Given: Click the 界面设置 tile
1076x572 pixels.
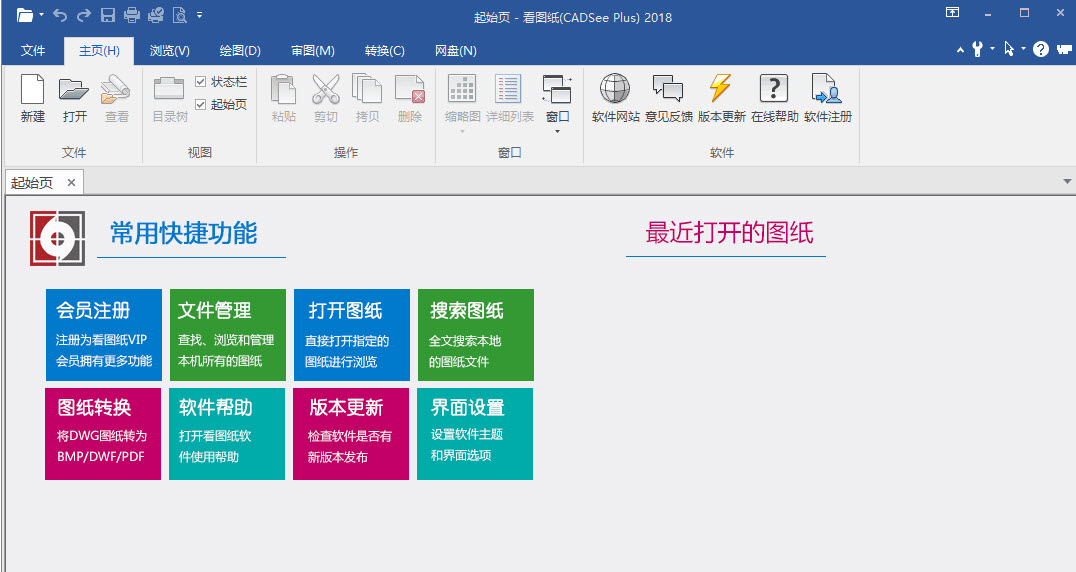Looking at the screenshot, I should (x=475, y=434).
